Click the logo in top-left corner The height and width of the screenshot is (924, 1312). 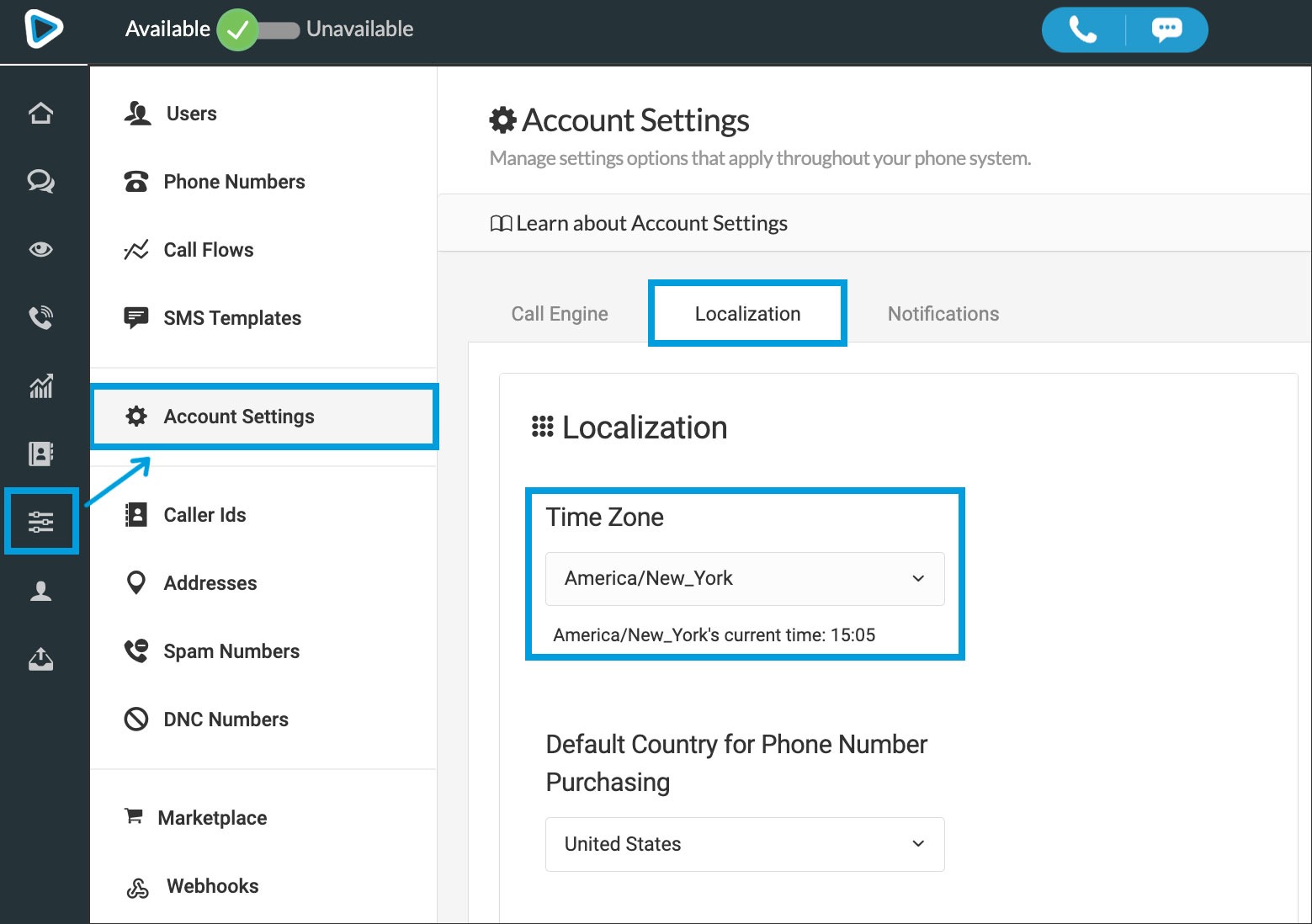pyautogui.click(x=43, y=29)
